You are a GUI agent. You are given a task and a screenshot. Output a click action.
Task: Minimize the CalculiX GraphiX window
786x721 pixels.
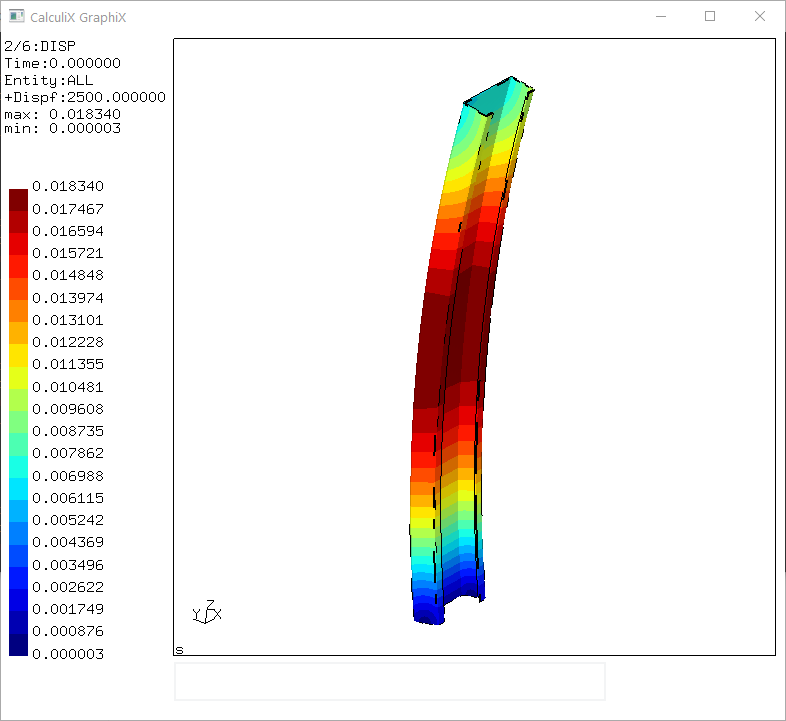click(x=661, y=17)
